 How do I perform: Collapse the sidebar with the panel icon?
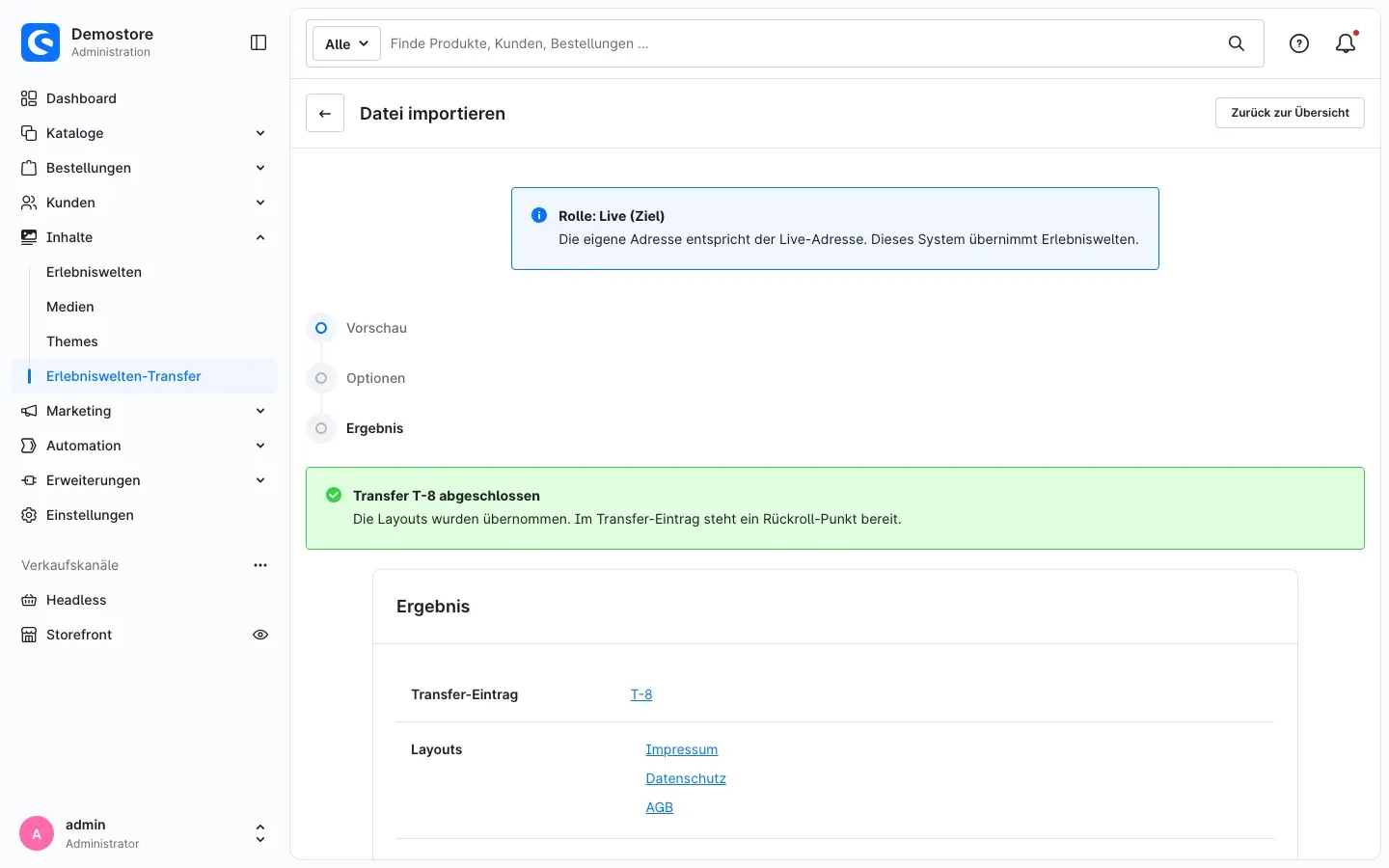tap(259, 42)
